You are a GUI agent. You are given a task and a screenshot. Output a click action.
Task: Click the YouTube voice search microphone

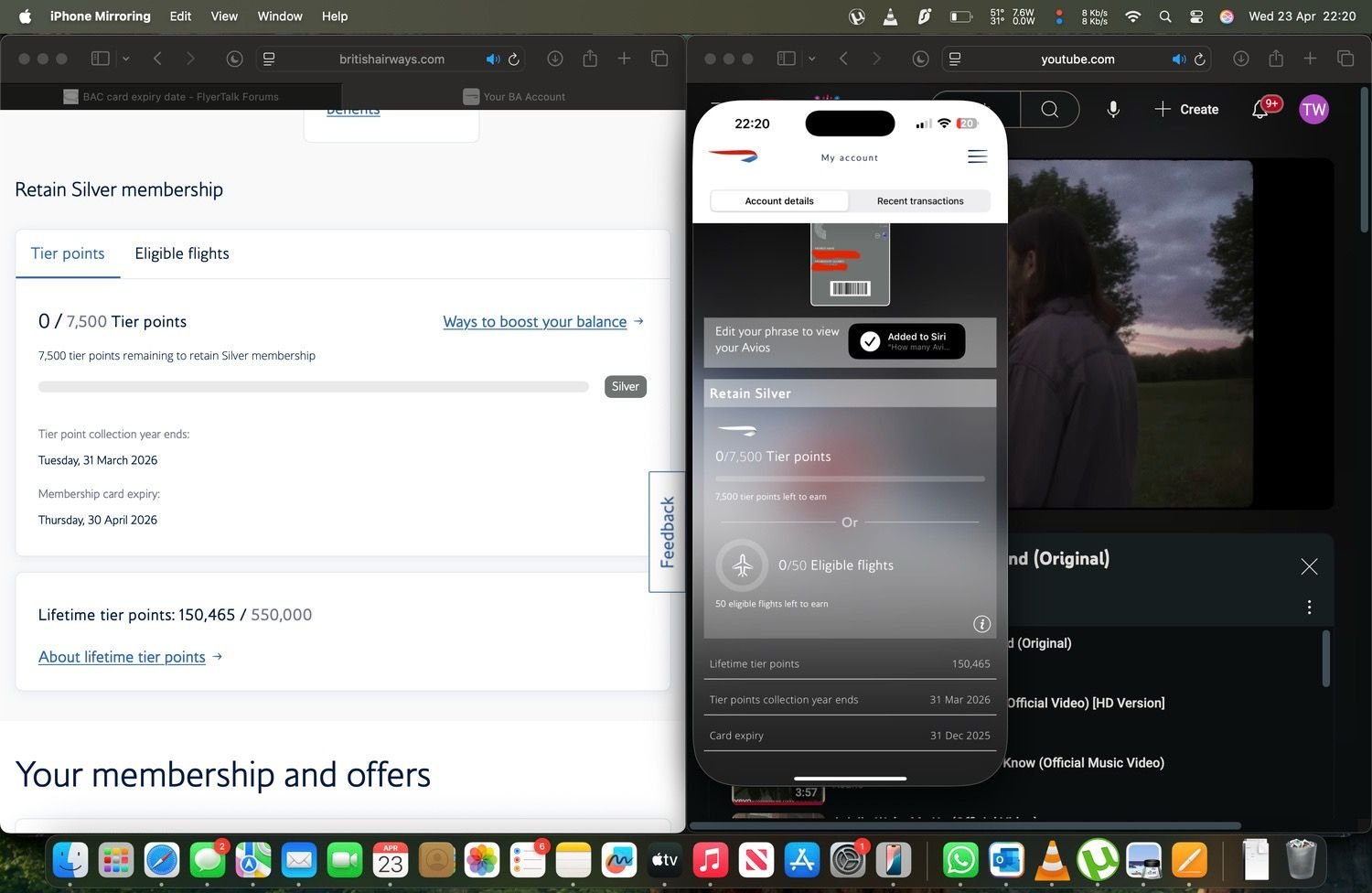(1113, 110)
